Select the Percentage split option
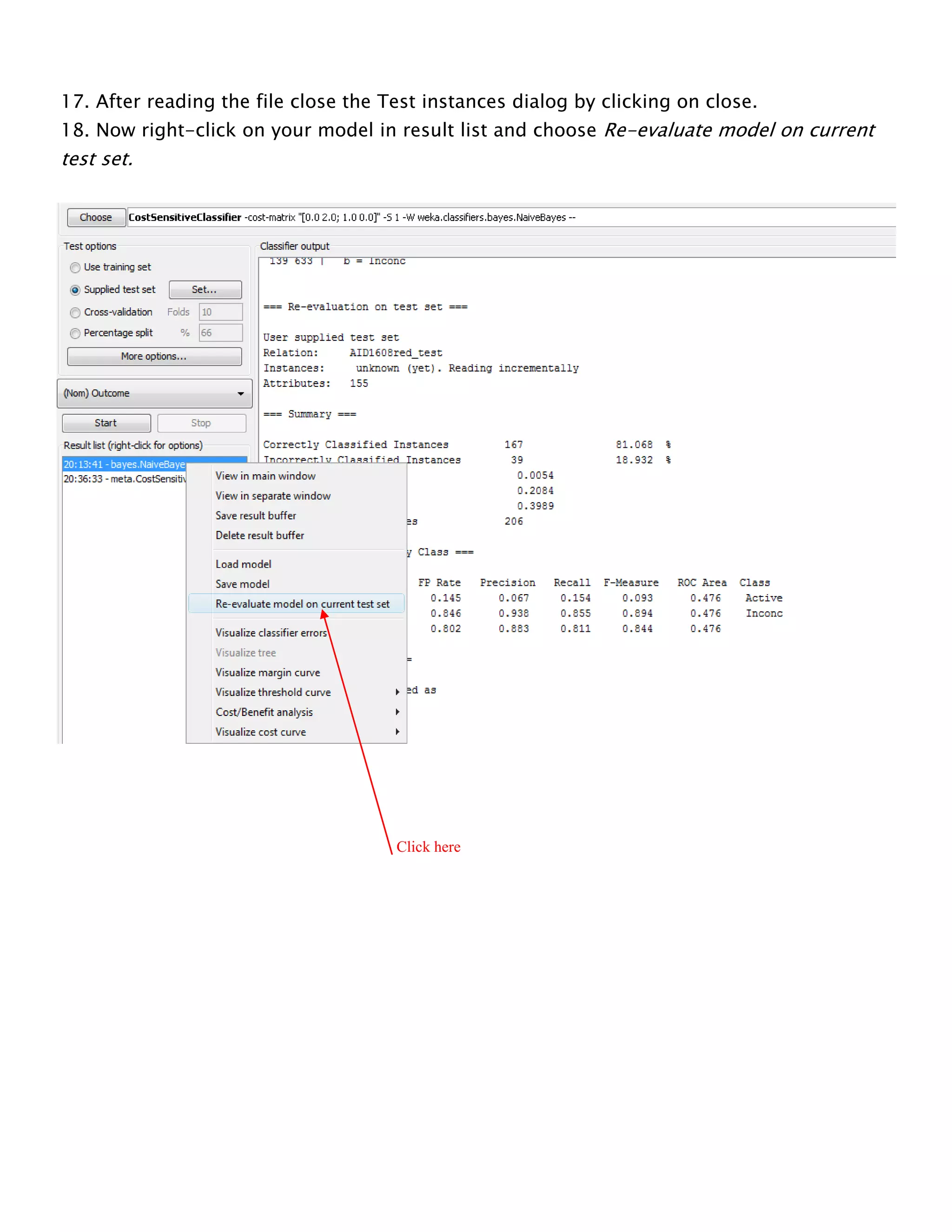Image resolution: width=952 pixels, height=1232 pixels. coord(75,333)
